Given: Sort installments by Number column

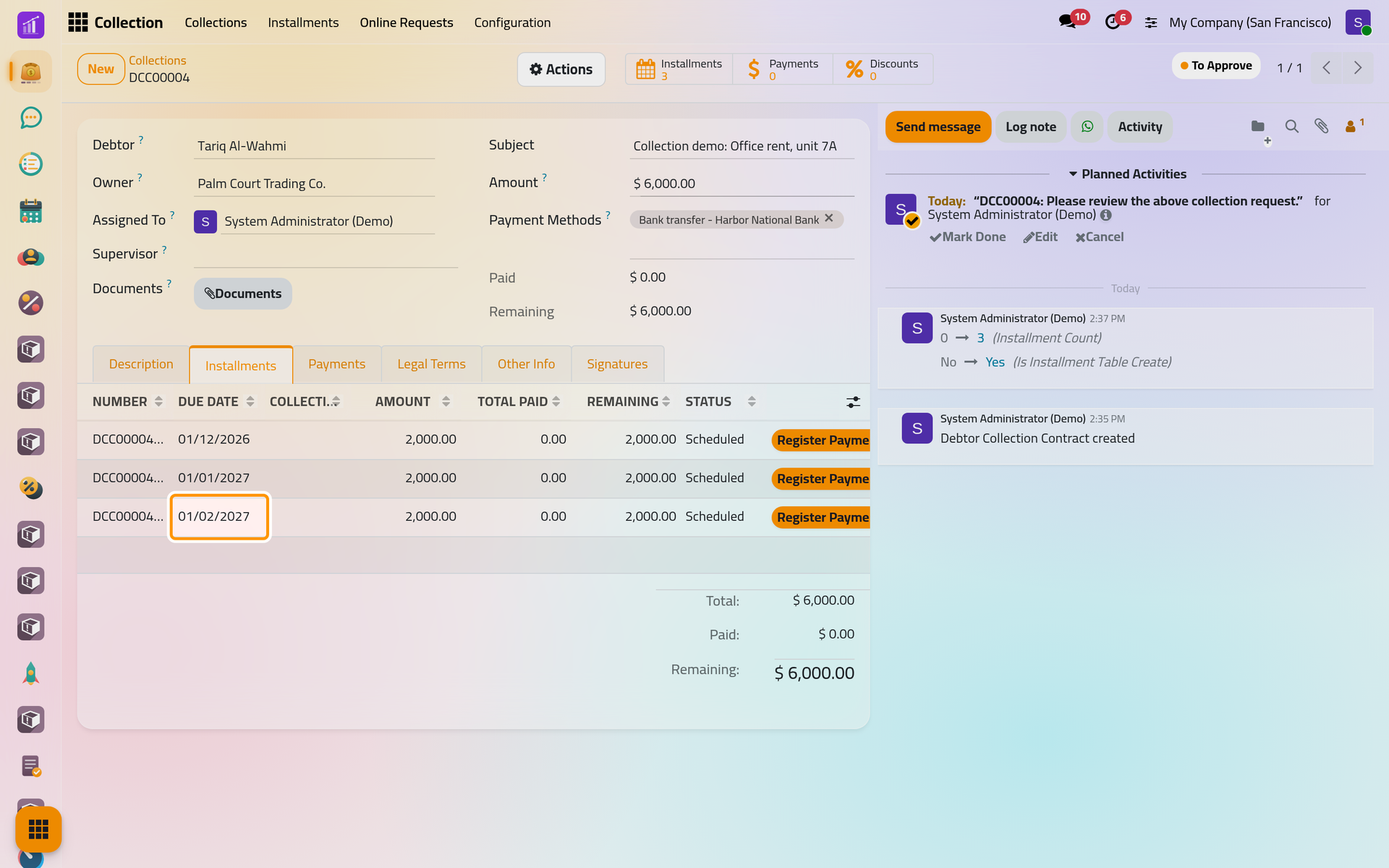Looking at the screenshot, I should point(127,401).
